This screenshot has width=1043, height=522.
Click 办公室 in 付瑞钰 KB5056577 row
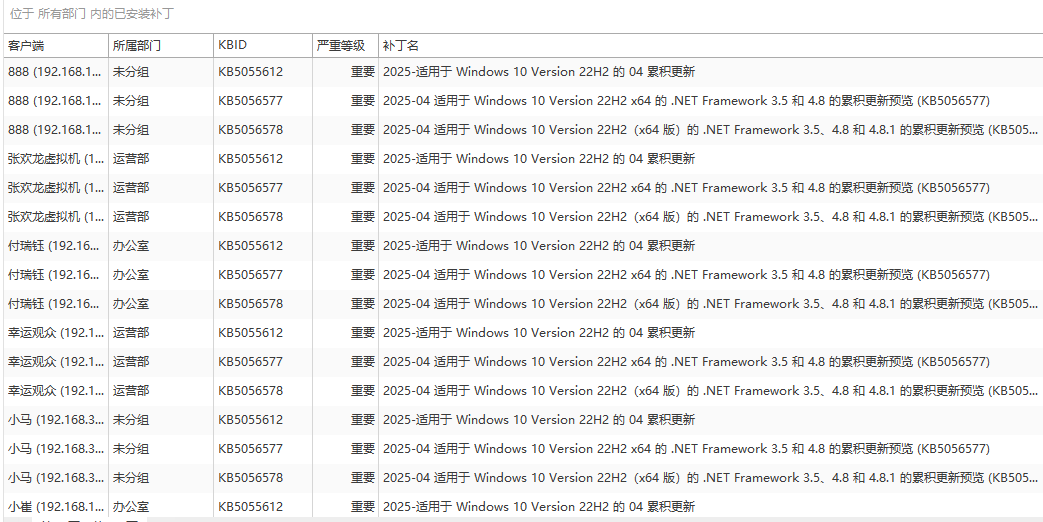130,275
